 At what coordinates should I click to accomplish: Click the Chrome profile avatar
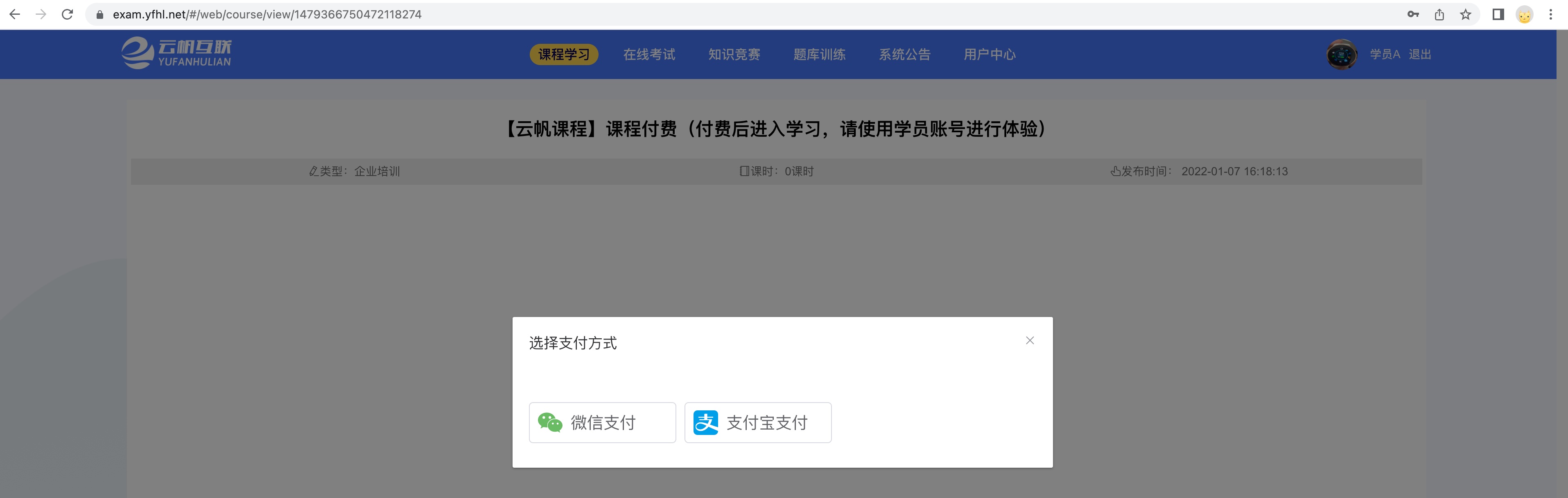pyautogui.click(x=1524, y=15)
